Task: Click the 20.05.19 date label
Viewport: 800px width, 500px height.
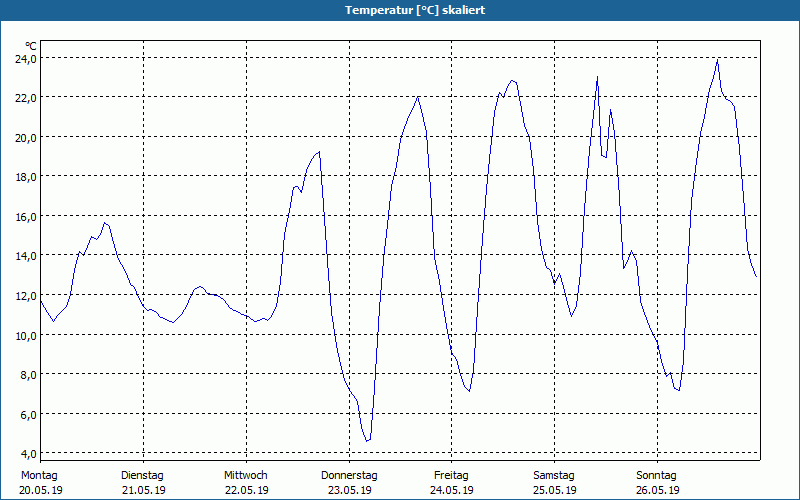Action: 41,490
